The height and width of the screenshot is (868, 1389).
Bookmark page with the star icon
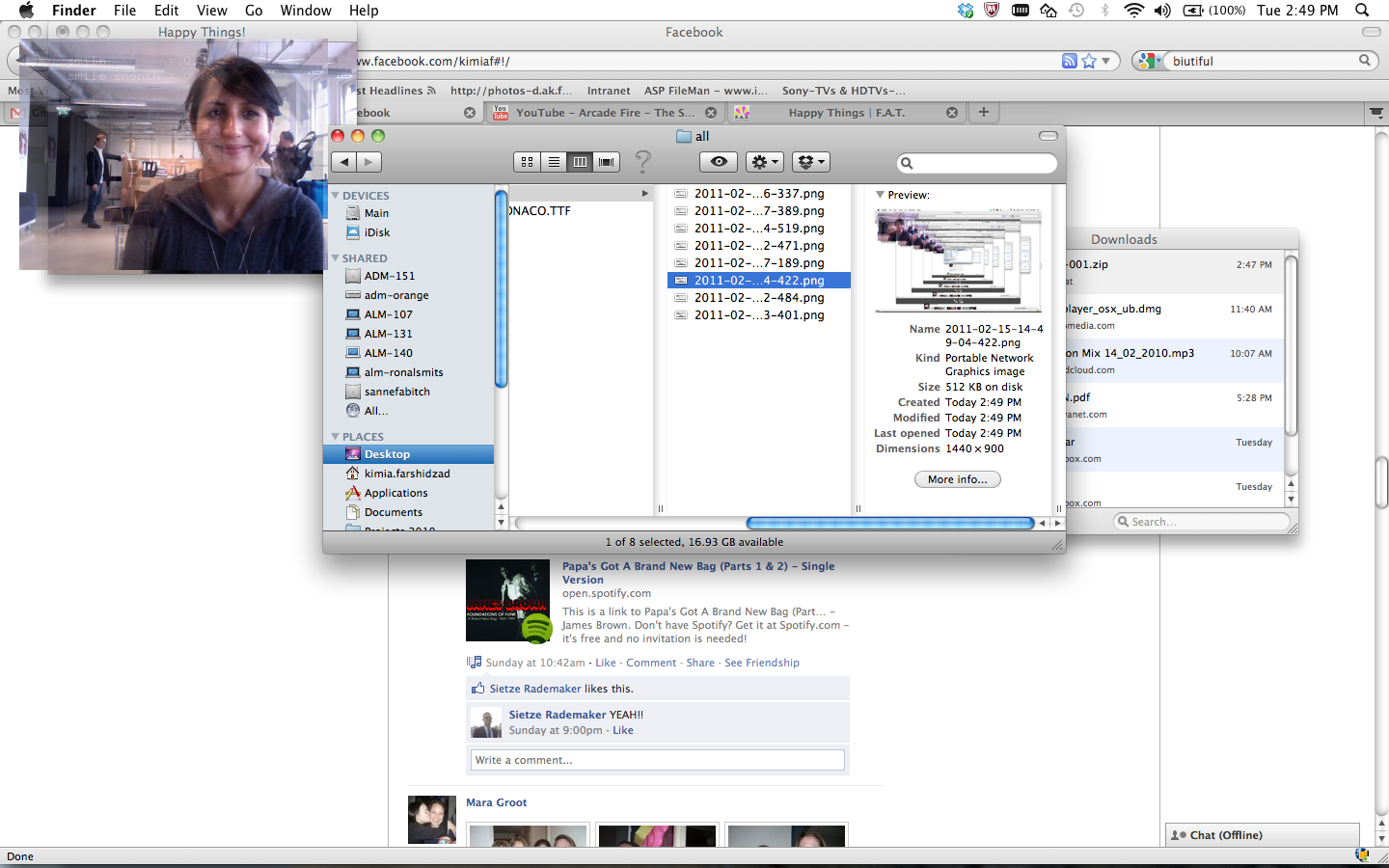(1089, 61)
